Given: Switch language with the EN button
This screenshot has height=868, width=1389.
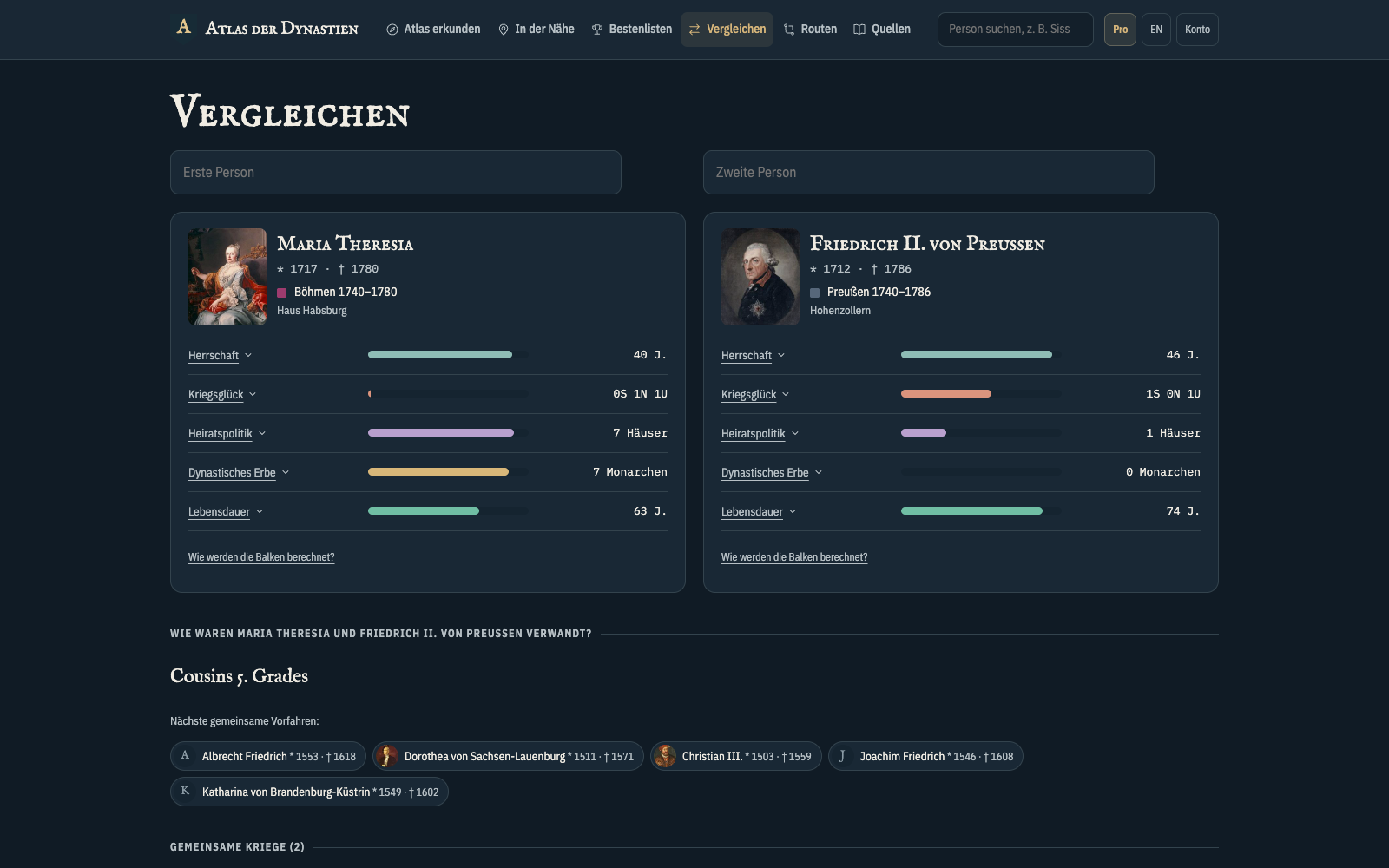Looking at the screenshot, I should (x=1156, y=30).
